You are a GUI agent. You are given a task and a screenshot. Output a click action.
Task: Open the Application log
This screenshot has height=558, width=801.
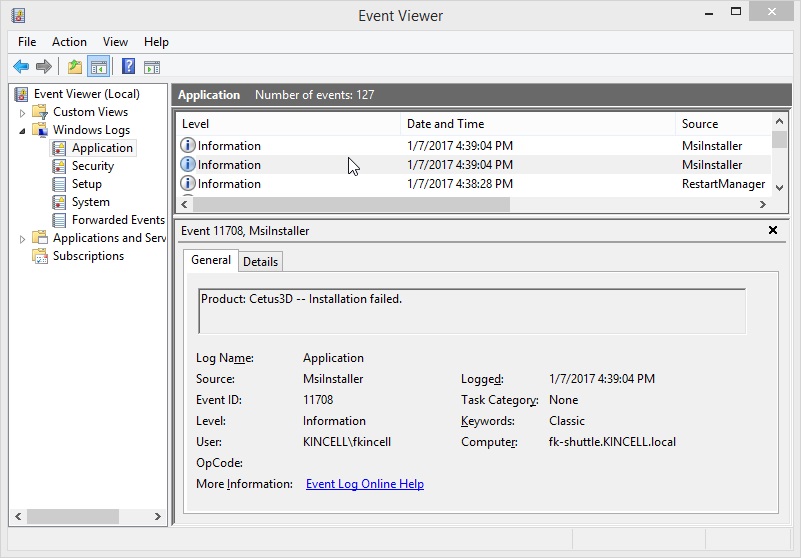[102, 148]
